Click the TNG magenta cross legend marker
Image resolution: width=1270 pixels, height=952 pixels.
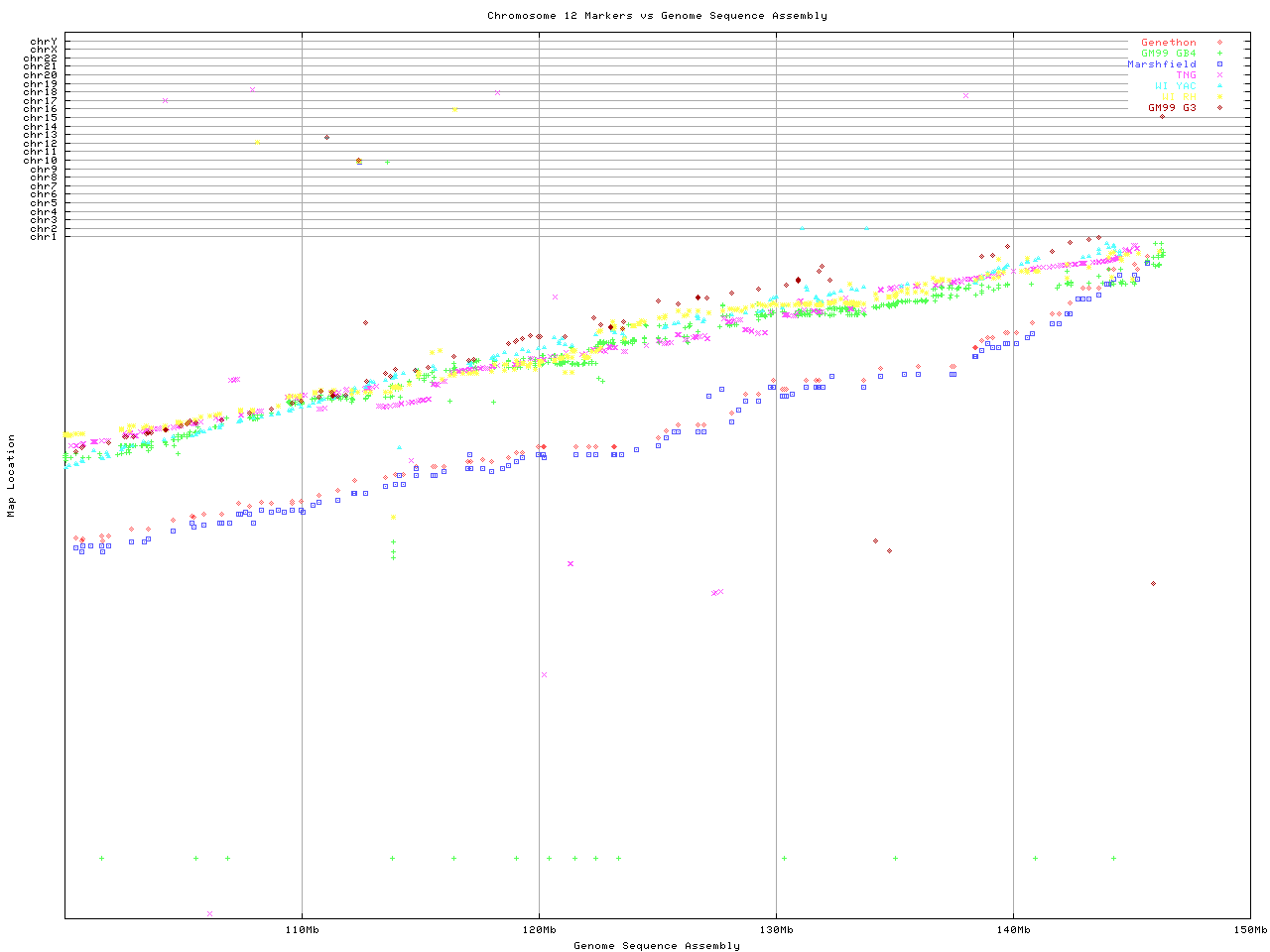click(1219, 75)
